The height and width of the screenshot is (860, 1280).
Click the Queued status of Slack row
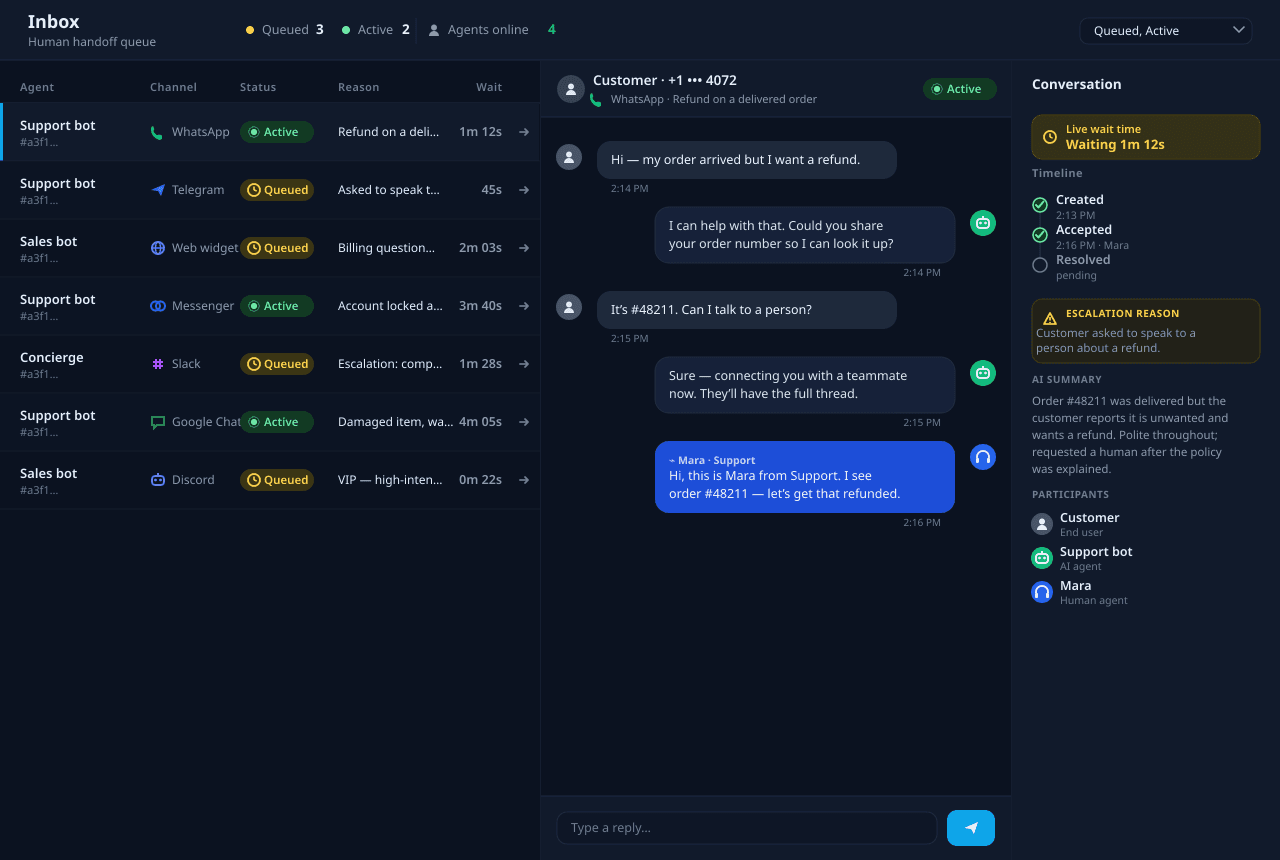click(277, 364)
